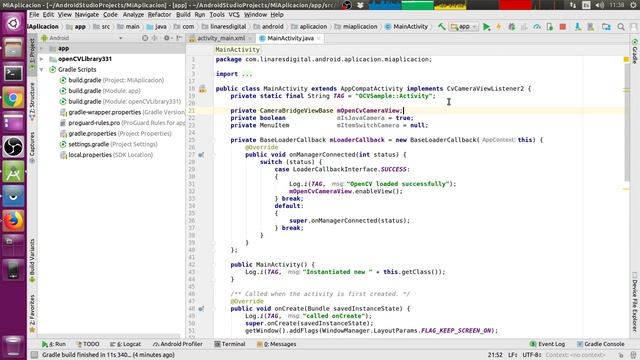
Task: Expand the openCVLibrary331 tree node
Action: [42, 59]
